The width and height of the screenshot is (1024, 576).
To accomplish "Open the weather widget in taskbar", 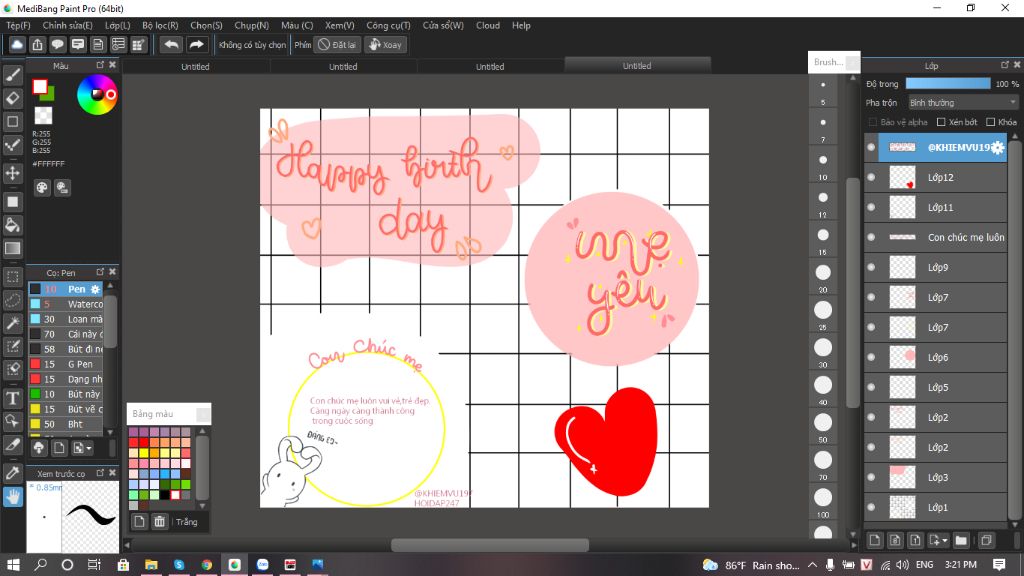I will 750,565.
